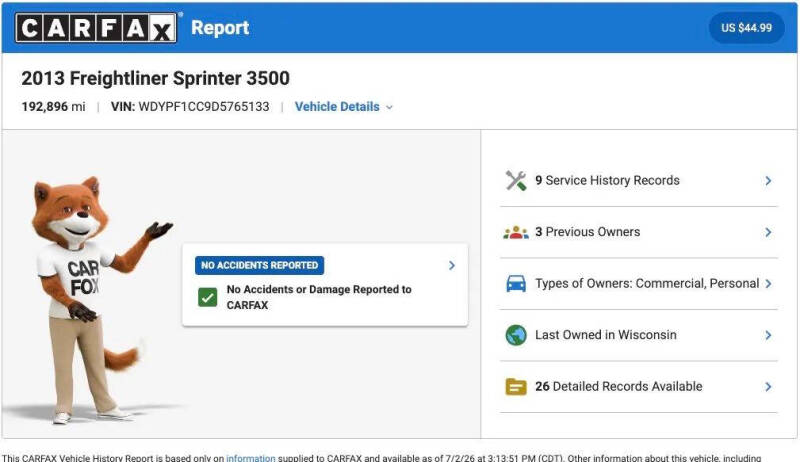Click the Vehicle Details chevron arrow
The height and width of the screenshot is (462, 800).
(x=389, y=107)
